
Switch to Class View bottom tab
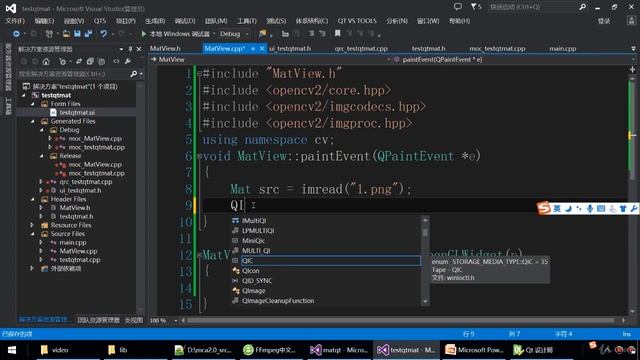133,320
